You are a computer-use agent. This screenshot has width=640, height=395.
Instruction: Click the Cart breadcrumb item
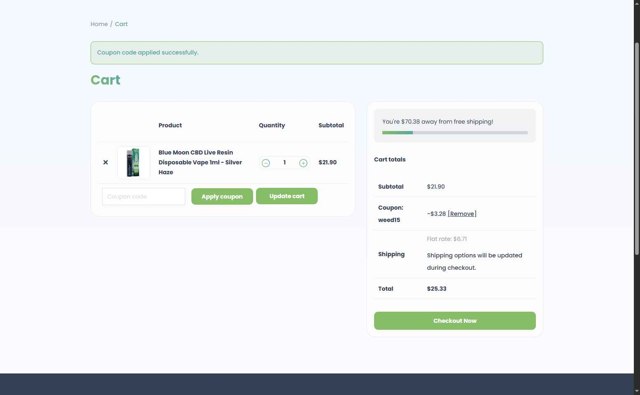121,24
